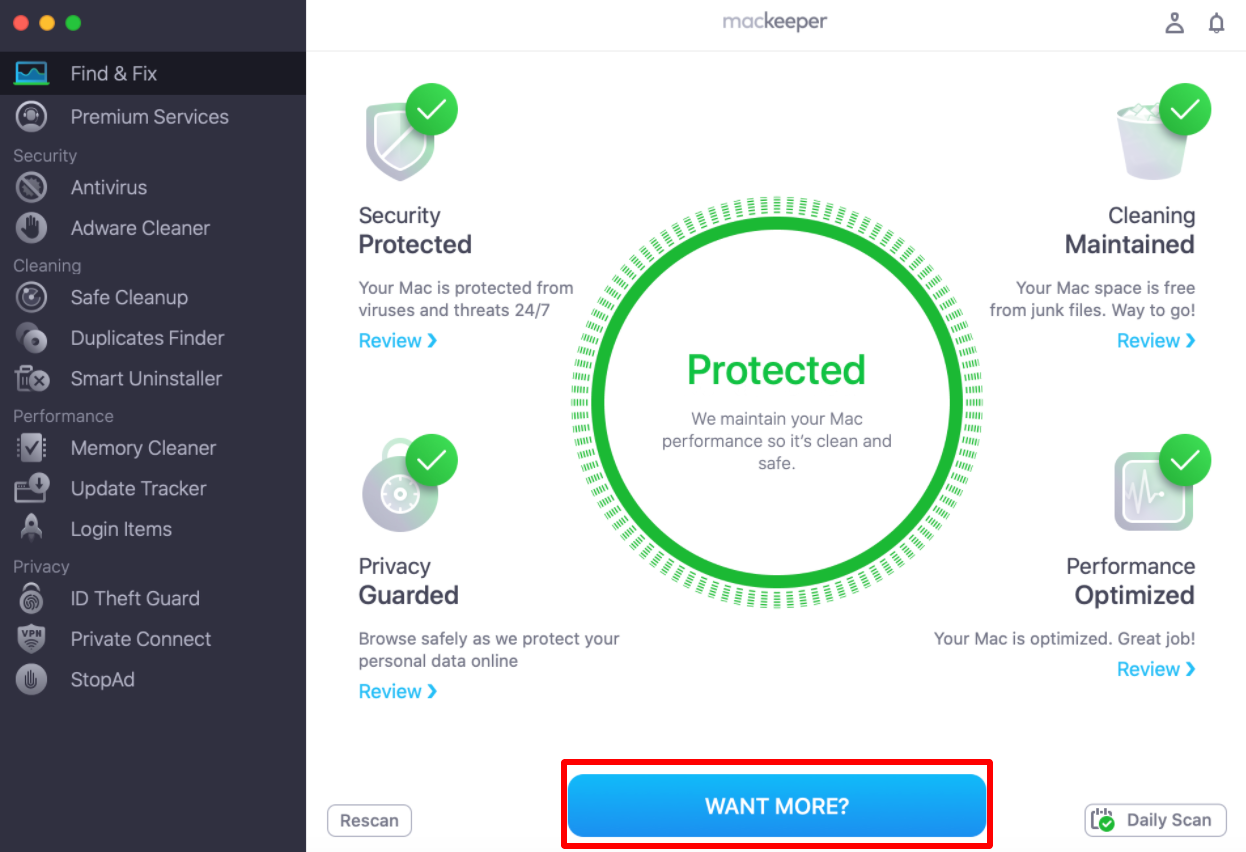The image size is (1246, 852).
Task: Click the Rescan button
Action: pos(369,821)
